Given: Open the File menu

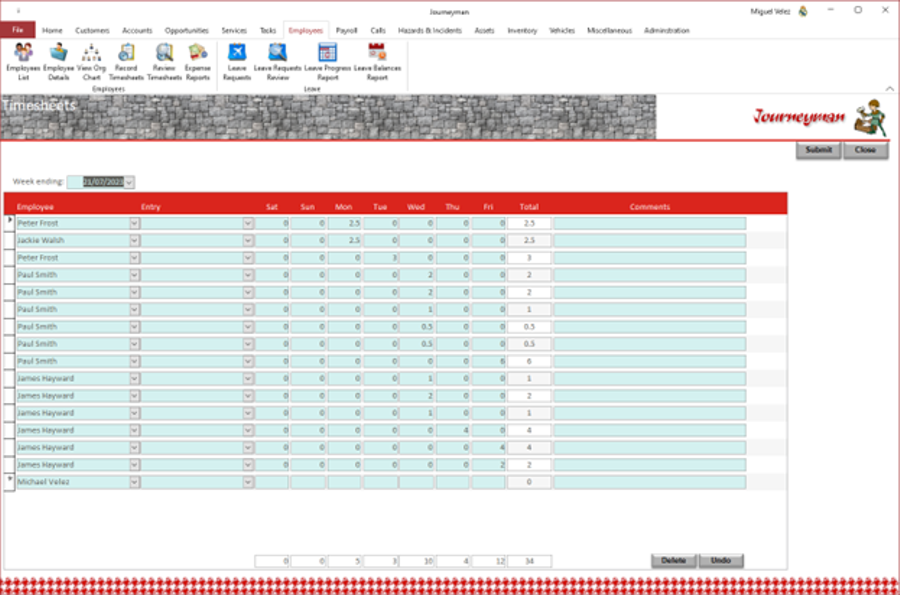Looking at the screenshot, I should (x=18, y=30).
